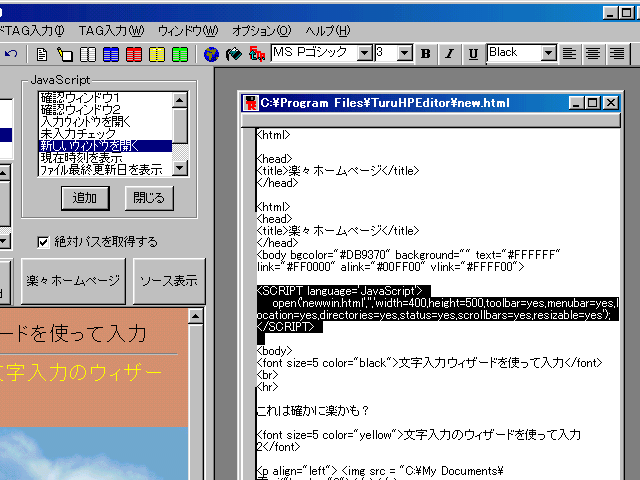Open the オプション(O) menu
The image size is (640, 480).
[x=262, y=31]
